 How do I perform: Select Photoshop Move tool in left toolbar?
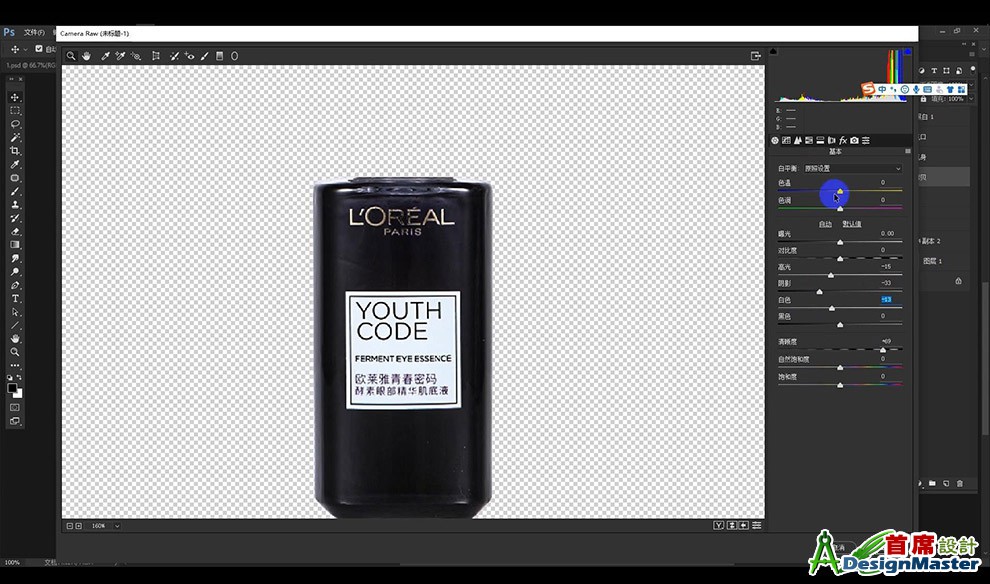tap(15, 97)
